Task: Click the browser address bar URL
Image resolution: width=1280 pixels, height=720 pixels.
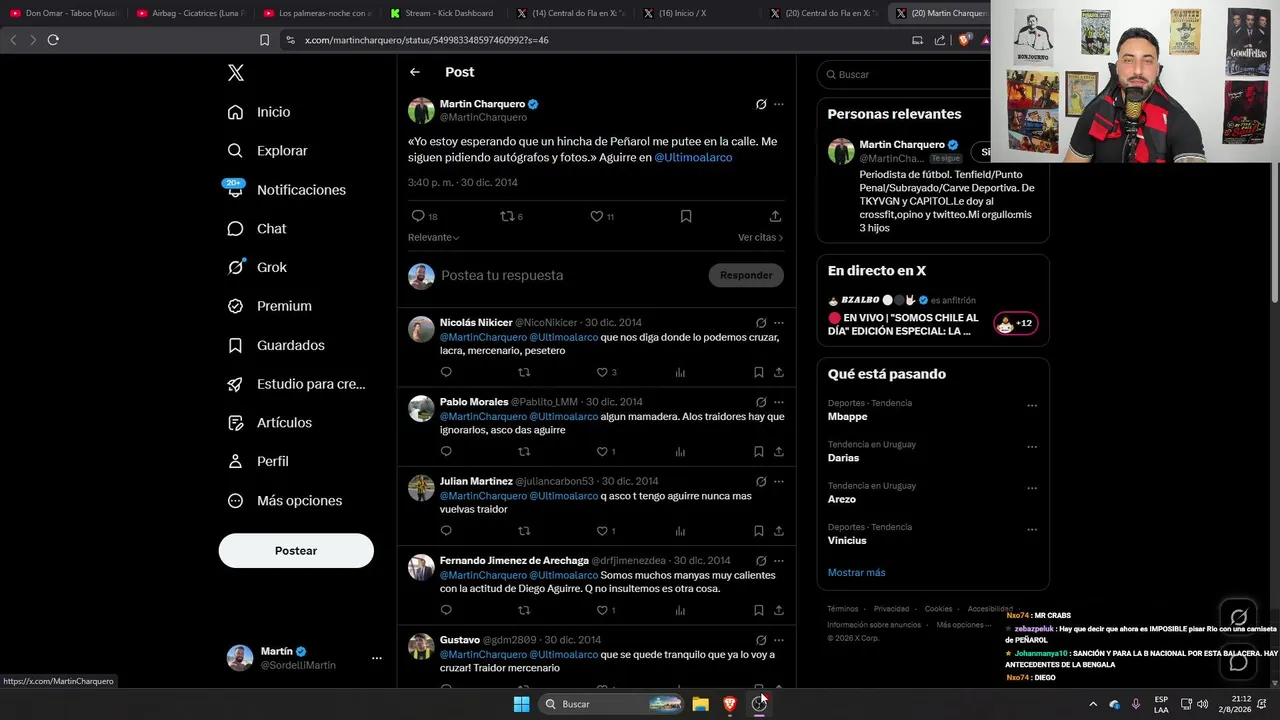Action: tap(427, 40)
